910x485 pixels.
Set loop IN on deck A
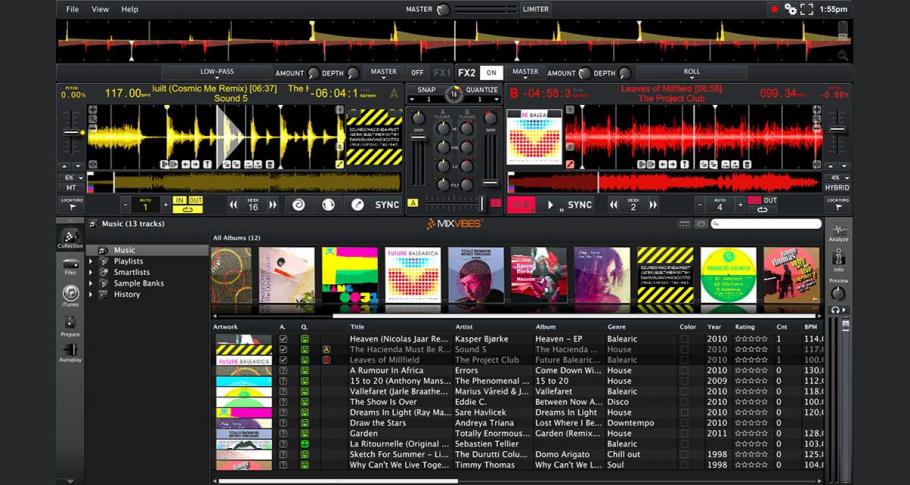tap(180, 200)
